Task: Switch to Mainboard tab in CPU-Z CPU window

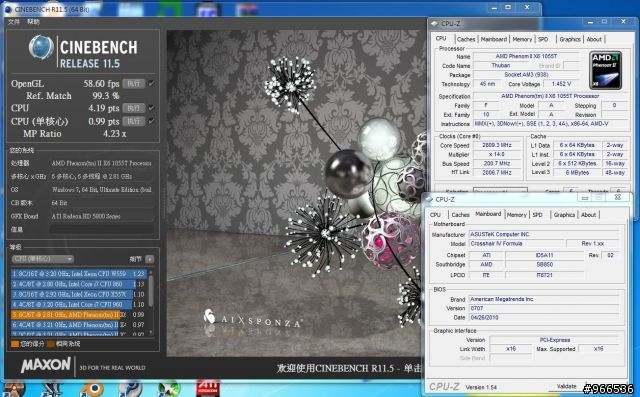Action: [493, 39]
